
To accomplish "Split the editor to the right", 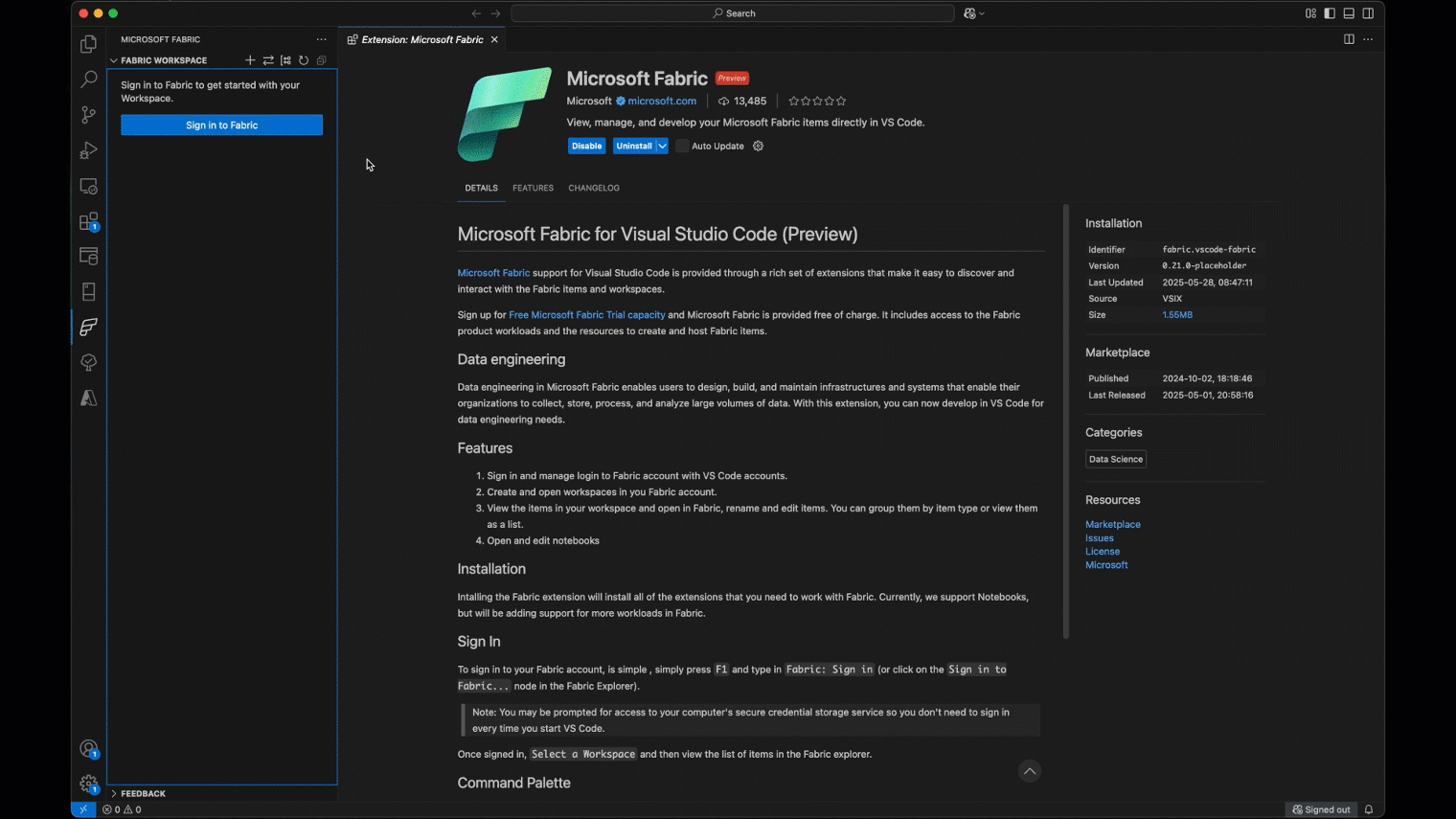I will (1349, 39).
